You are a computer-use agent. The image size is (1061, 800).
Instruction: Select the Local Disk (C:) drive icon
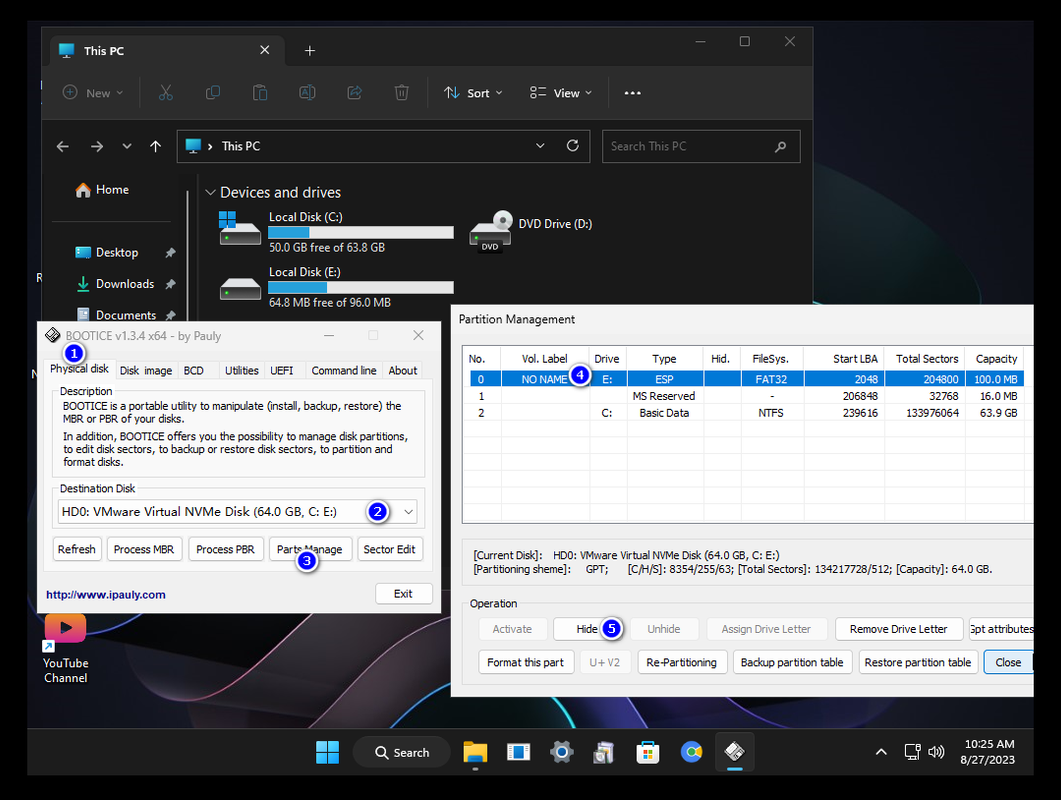pos(240,228)
